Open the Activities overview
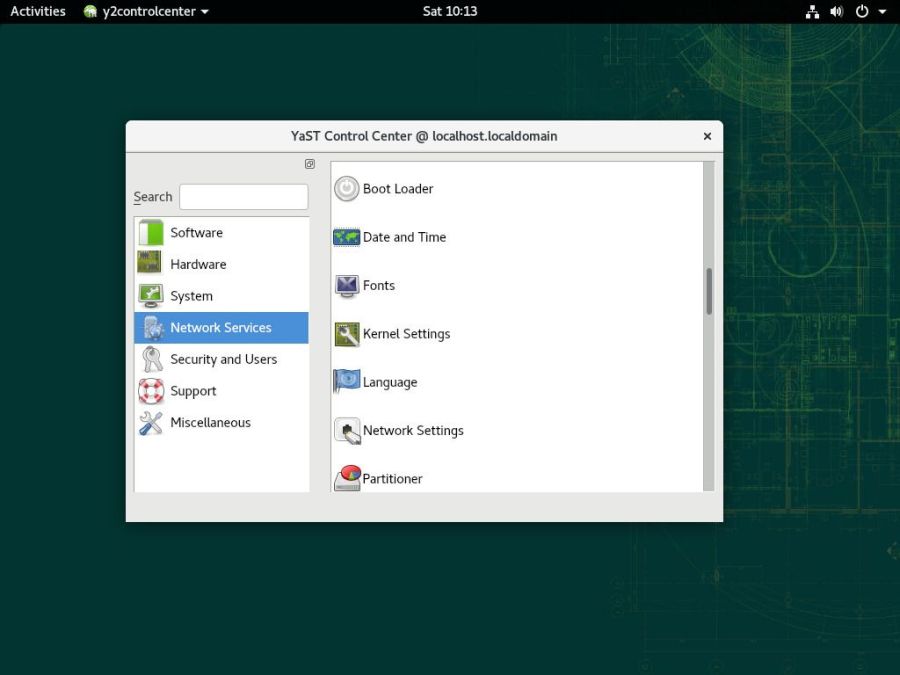 coord(37,11)
